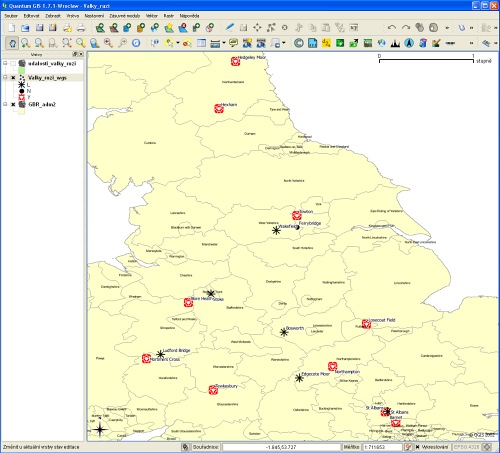This screenshot has width=500, height=453.
Task: Collapse the GBR_adm2 layer tree node
Action: (5, 104)
